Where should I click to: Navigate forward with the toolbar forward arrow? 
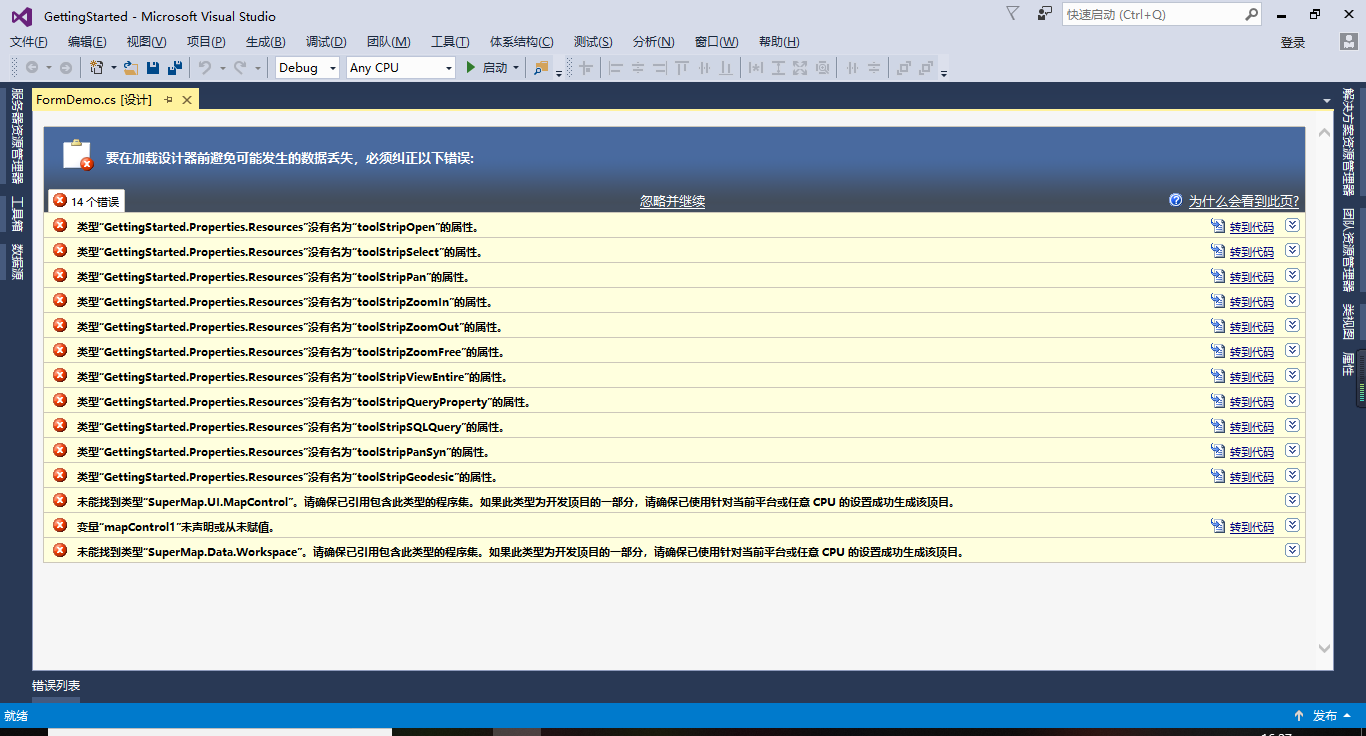click(65, 68)
